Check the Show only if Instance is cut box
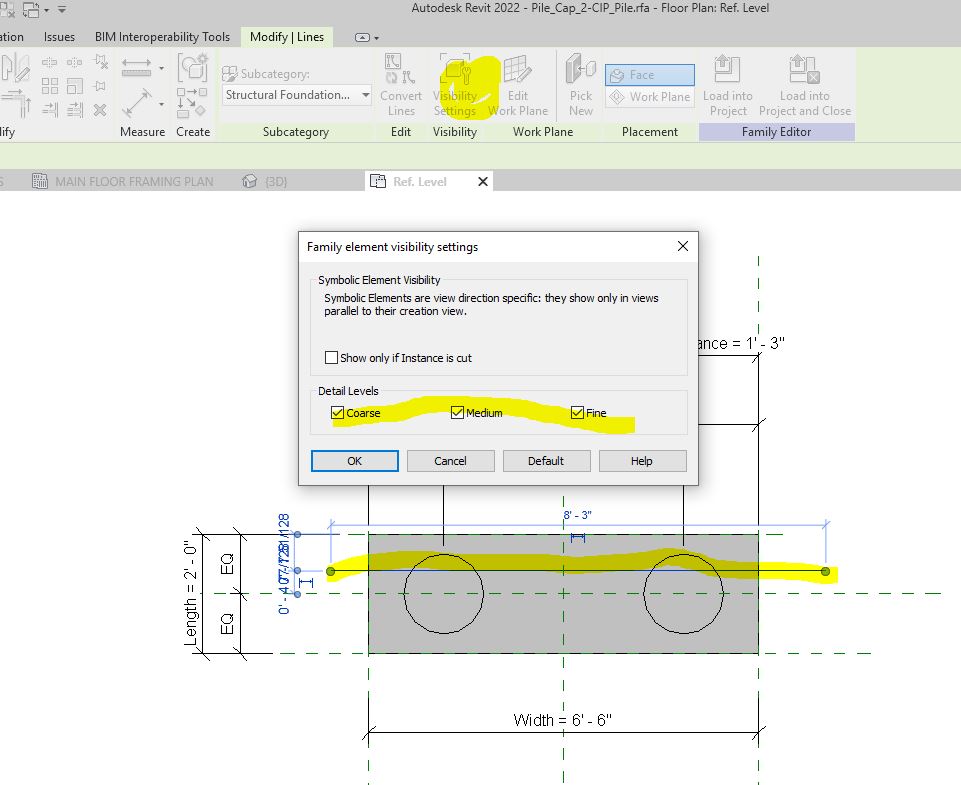961x785 pixels. click(331, 358)
